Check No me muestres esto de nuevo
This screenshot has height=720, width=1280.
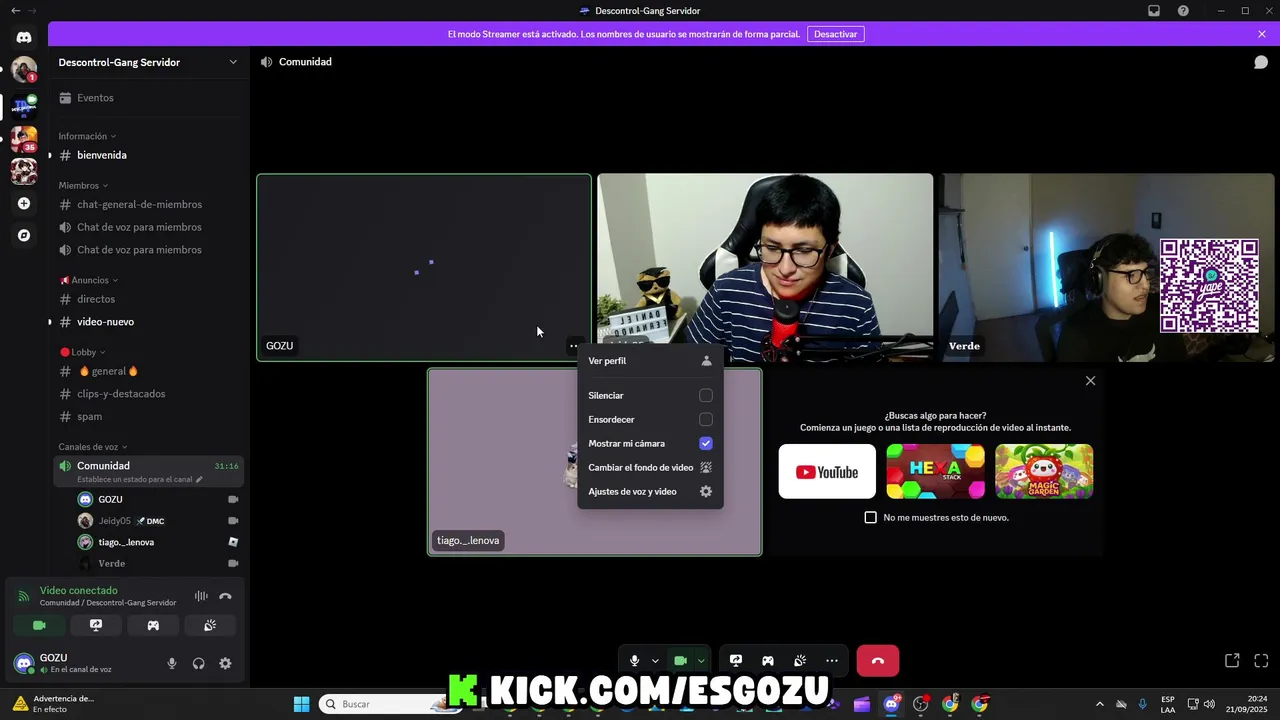[870, 518]
